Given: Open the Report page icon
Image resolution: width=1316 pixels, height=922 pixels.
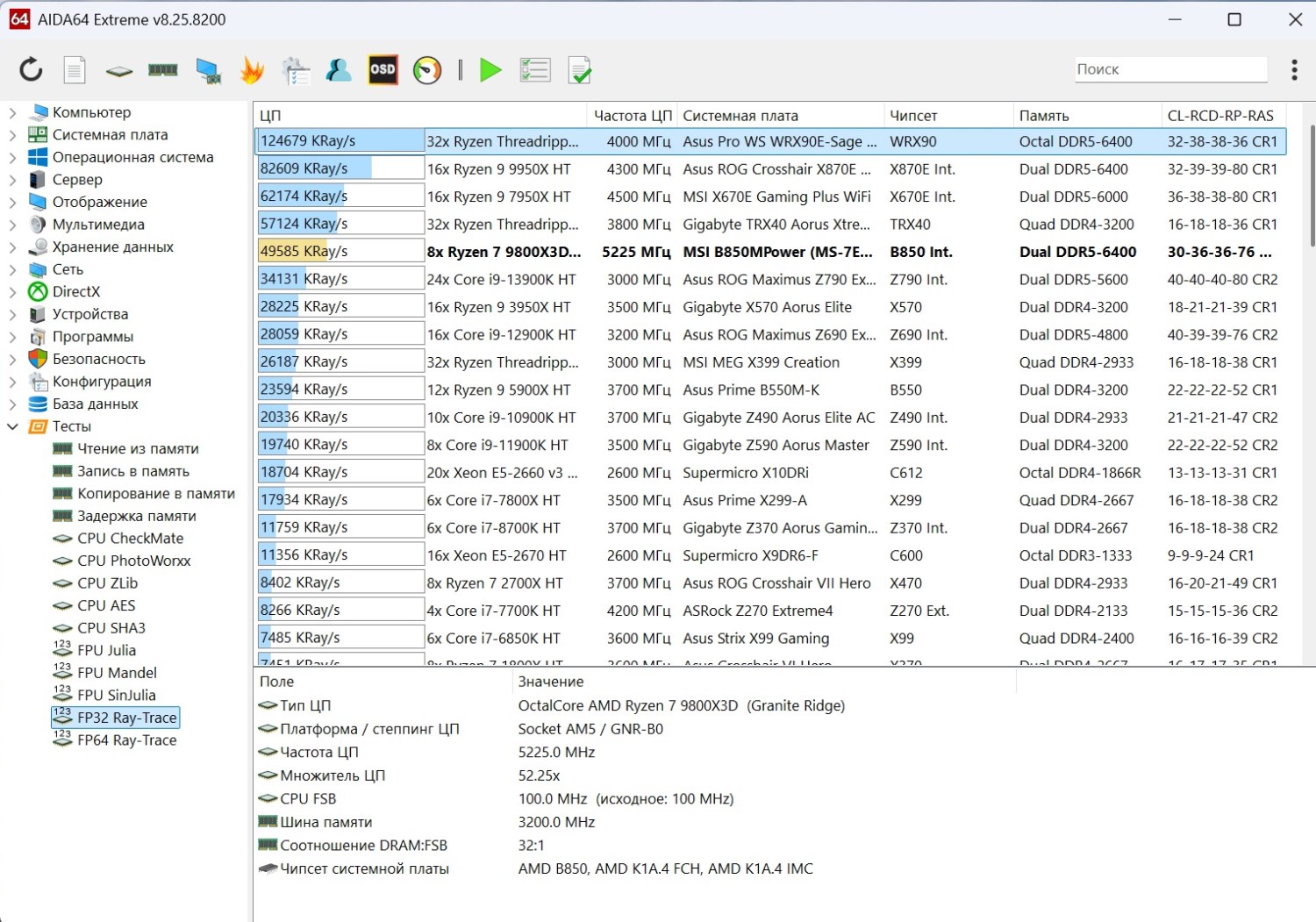Looking at the screenshot, I should point(75,69).
